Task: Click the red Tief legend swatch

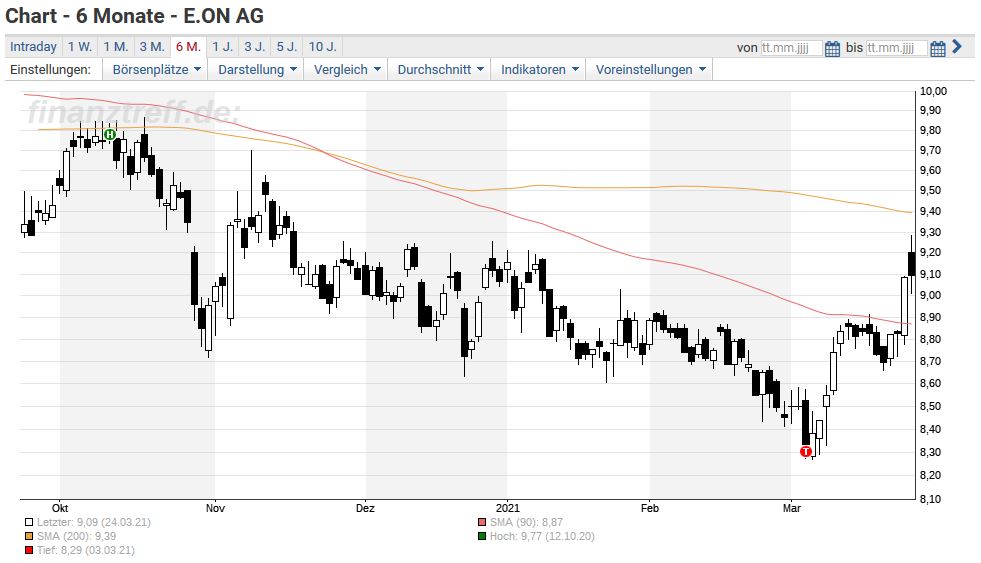Action: [29, 550]
